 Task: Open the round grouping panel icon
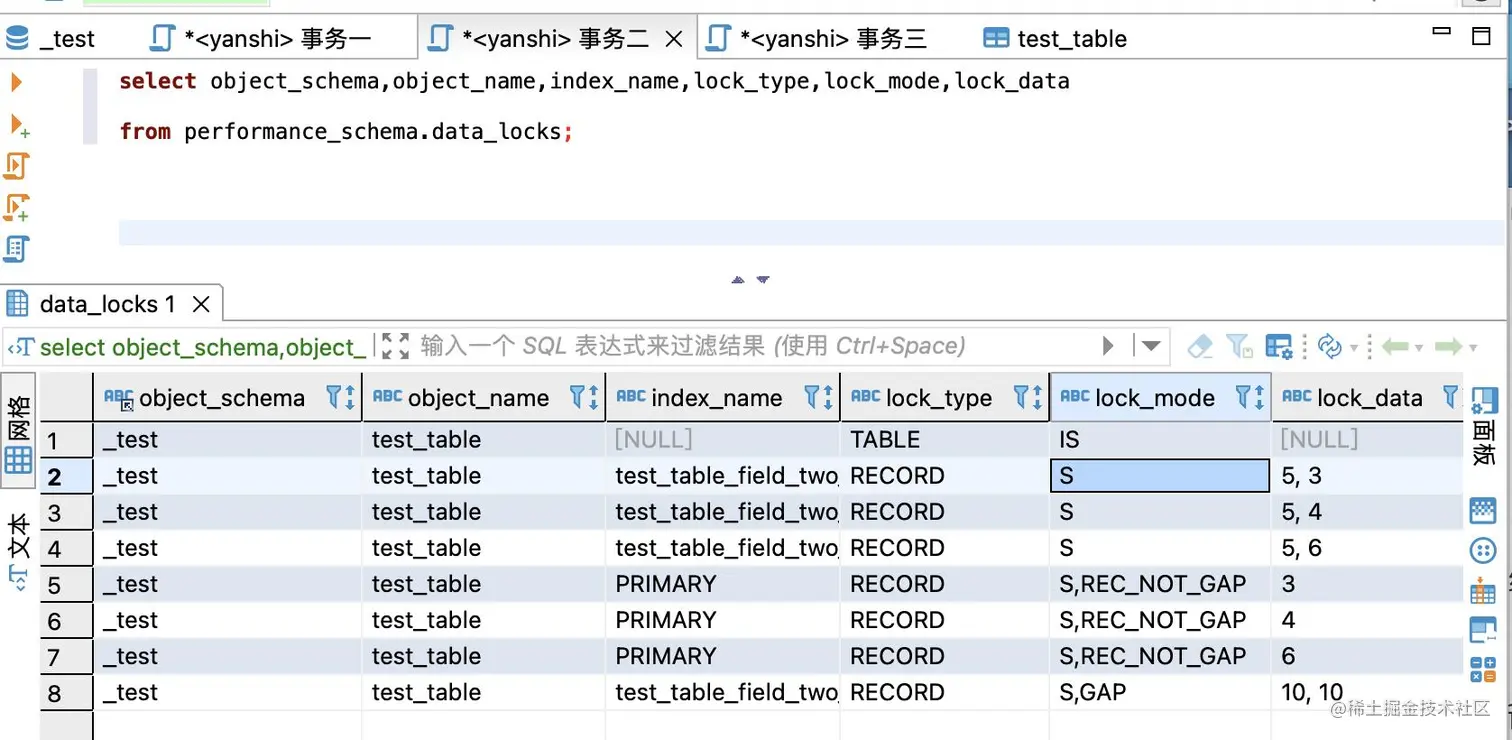[x=1483, y=549]
